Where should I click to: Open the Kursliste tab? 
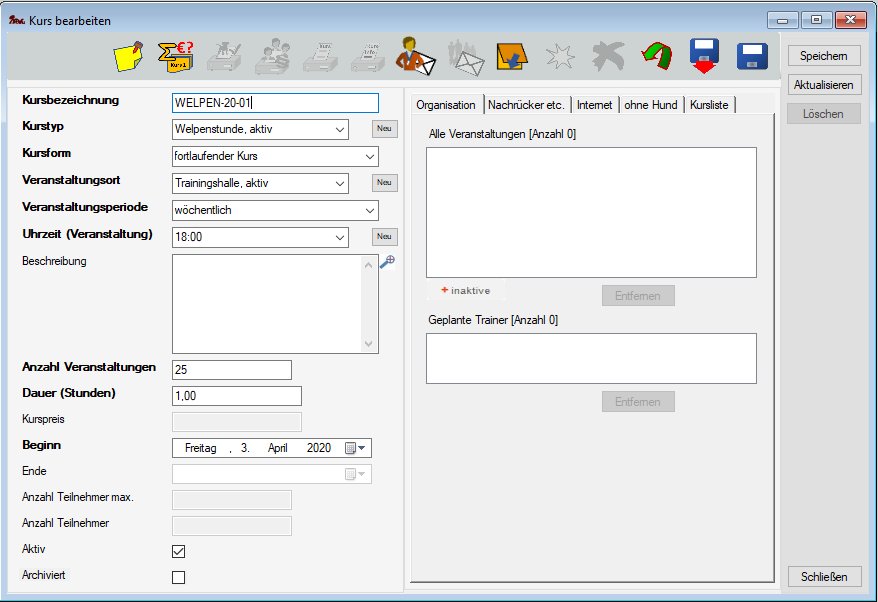(x=709, y=105)
